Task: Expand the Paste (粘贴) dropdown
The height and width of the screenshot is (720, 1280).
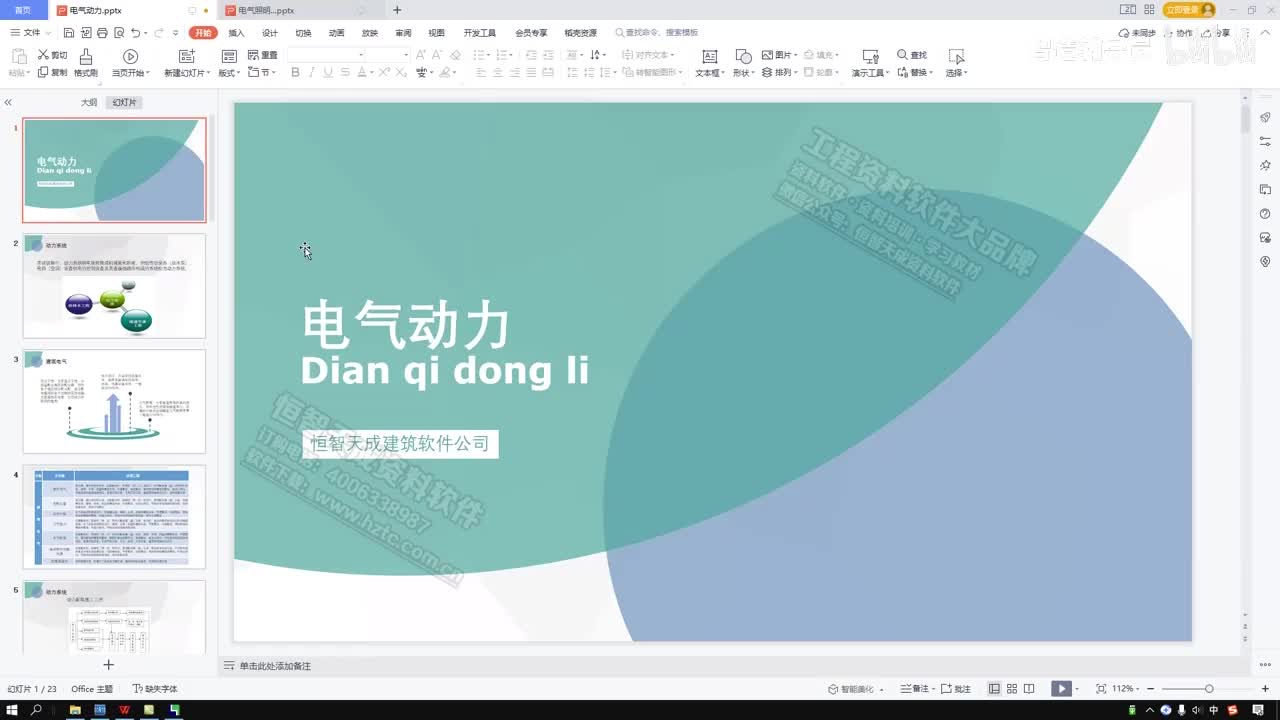Action: [19, 73]
